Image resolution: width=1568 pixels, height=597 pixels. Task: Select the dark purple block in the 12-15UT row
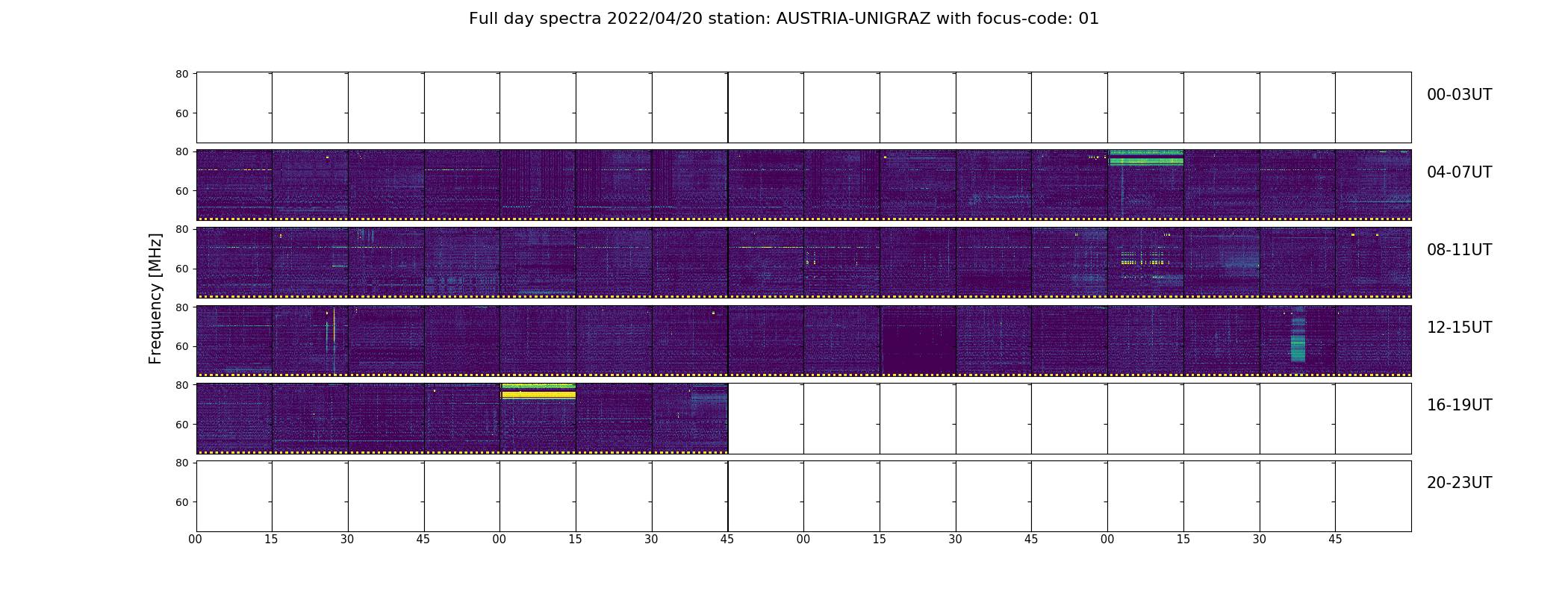pos(918,343)
